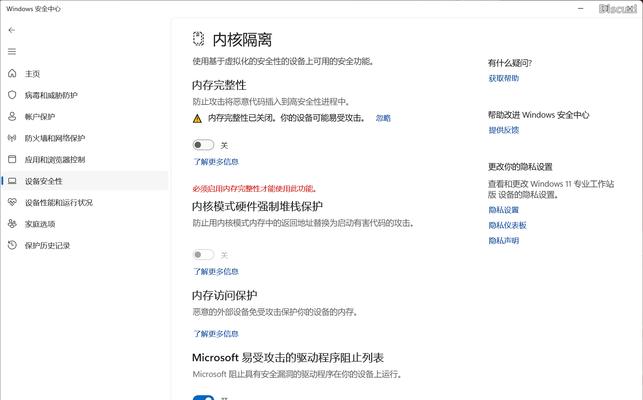643x400 pixels.
Task: Toggle the 内核模式硬件强制堆栈保护 switch
Action: click(x=203, y=255)
